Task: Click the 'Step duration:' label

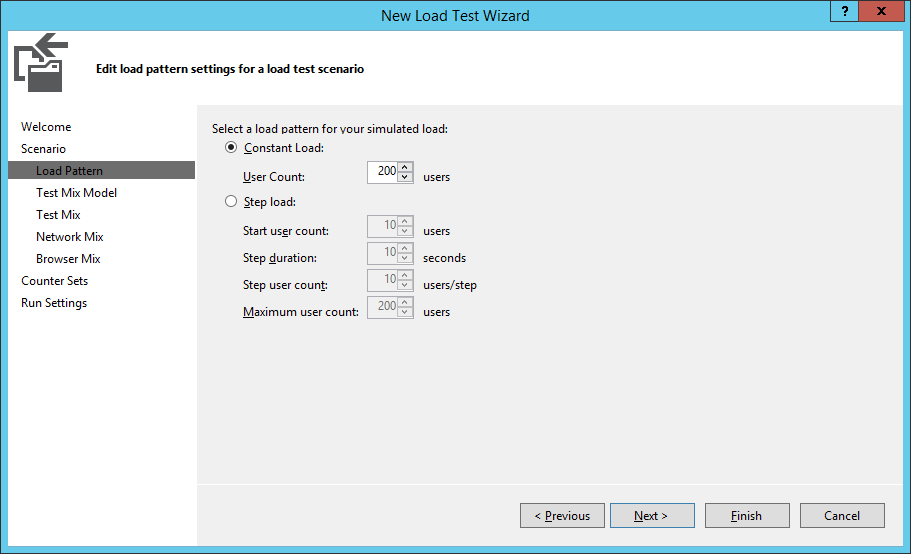Action: pyautogui.click(x=280, y=258)
